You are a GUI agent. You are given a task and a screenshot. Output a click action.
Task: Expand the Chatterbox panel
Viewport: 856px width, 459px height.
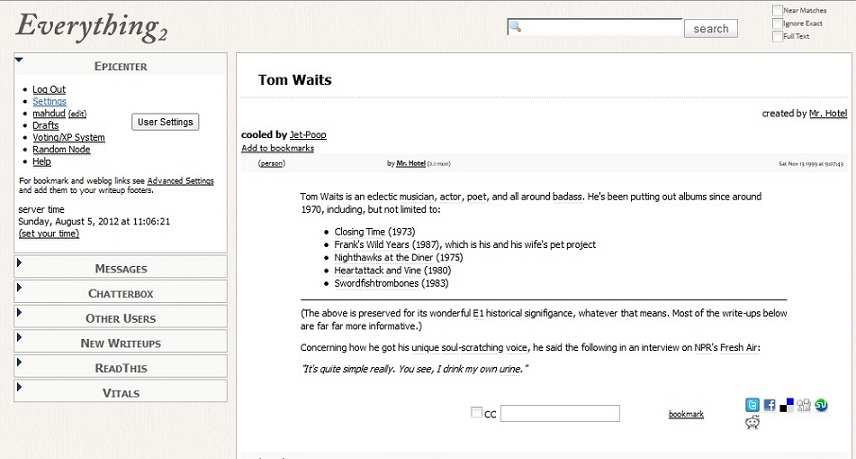(x=19, y=287)
